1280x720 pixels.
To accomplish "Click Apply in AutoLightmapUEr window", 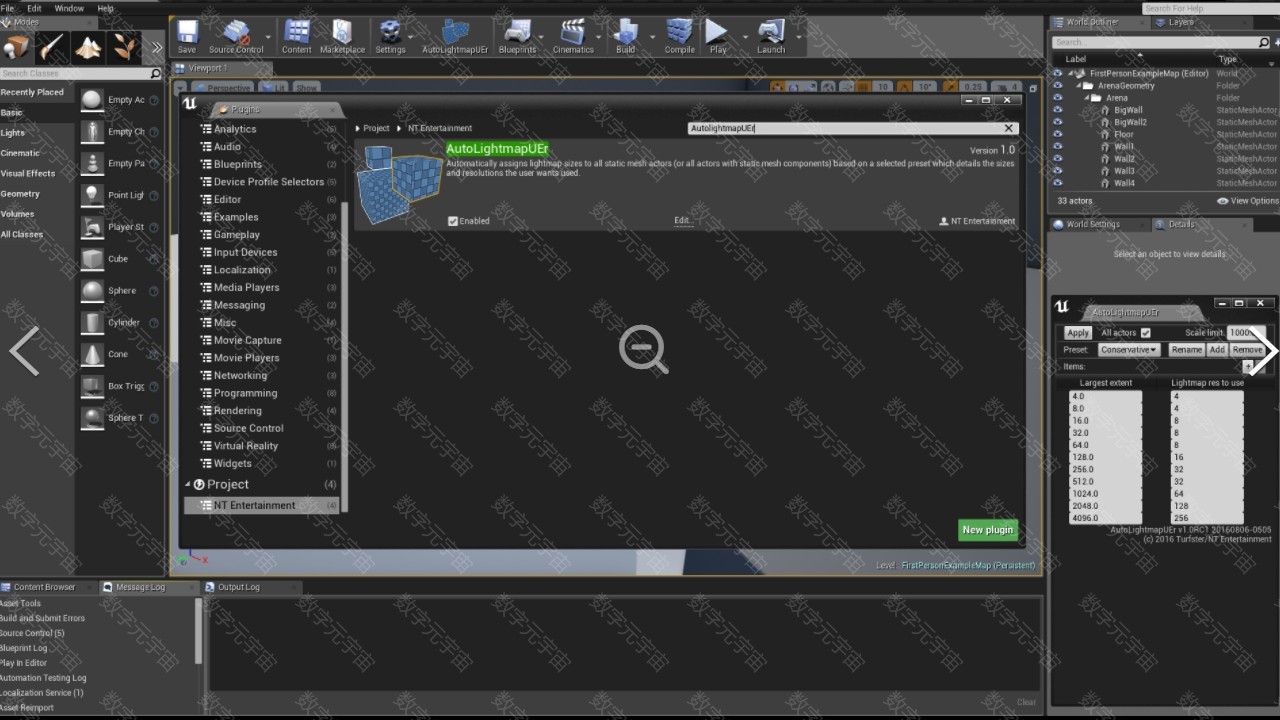I will 1077,333.
